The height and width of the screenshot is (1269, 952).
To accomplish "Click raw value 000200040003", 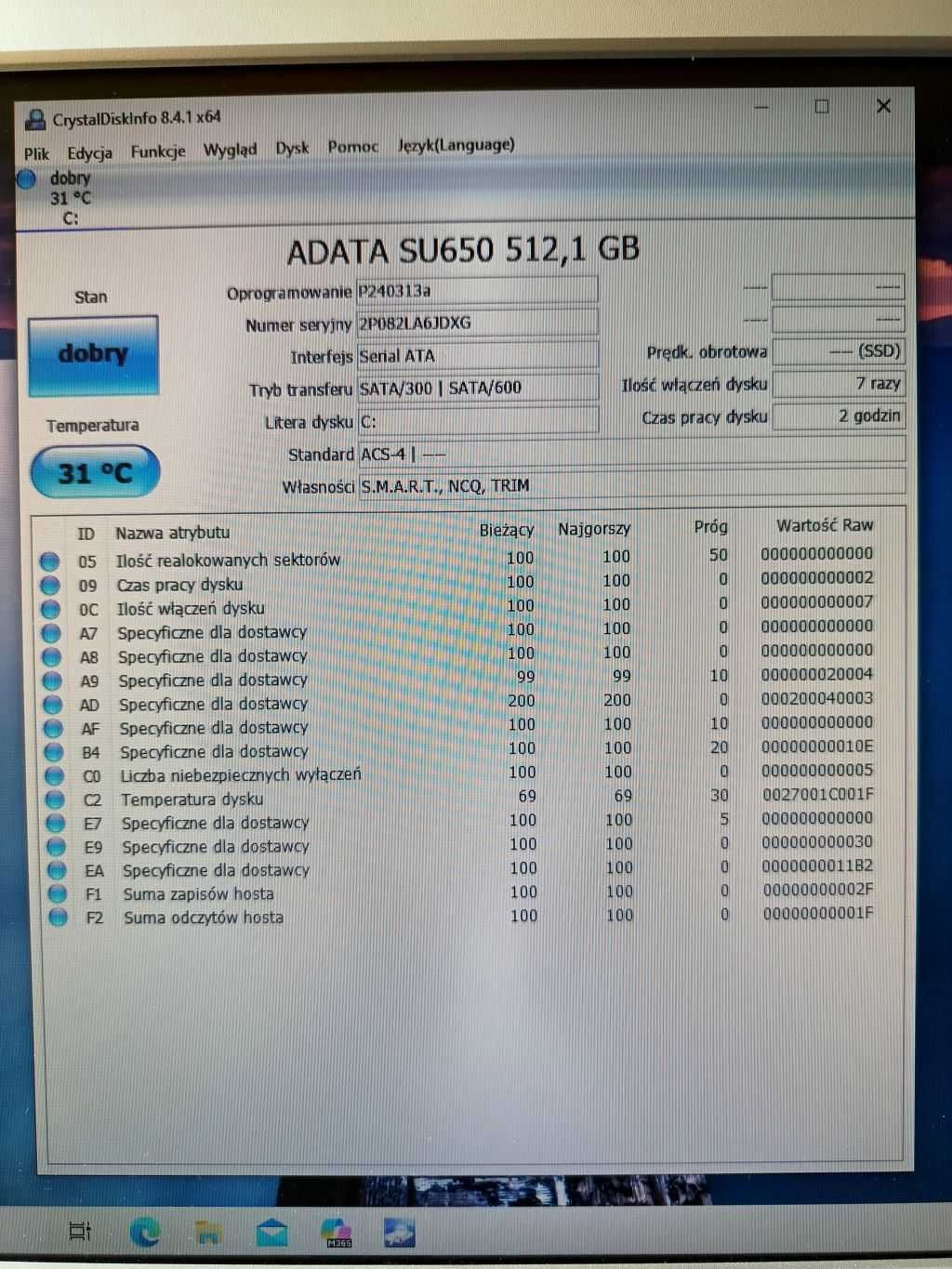I will (x=817, y=698).
